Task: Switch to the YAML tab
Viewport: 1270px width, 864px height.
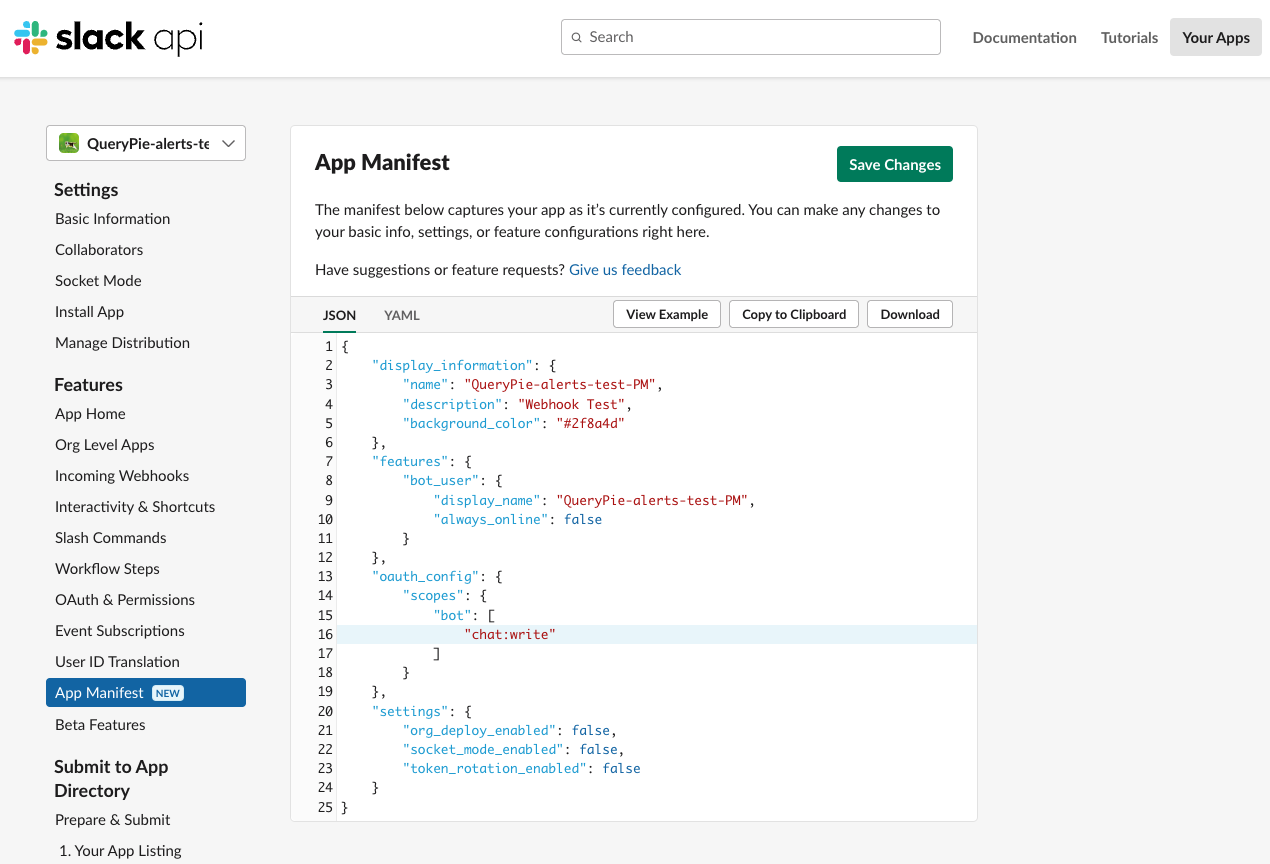Action: pos(402,315)
